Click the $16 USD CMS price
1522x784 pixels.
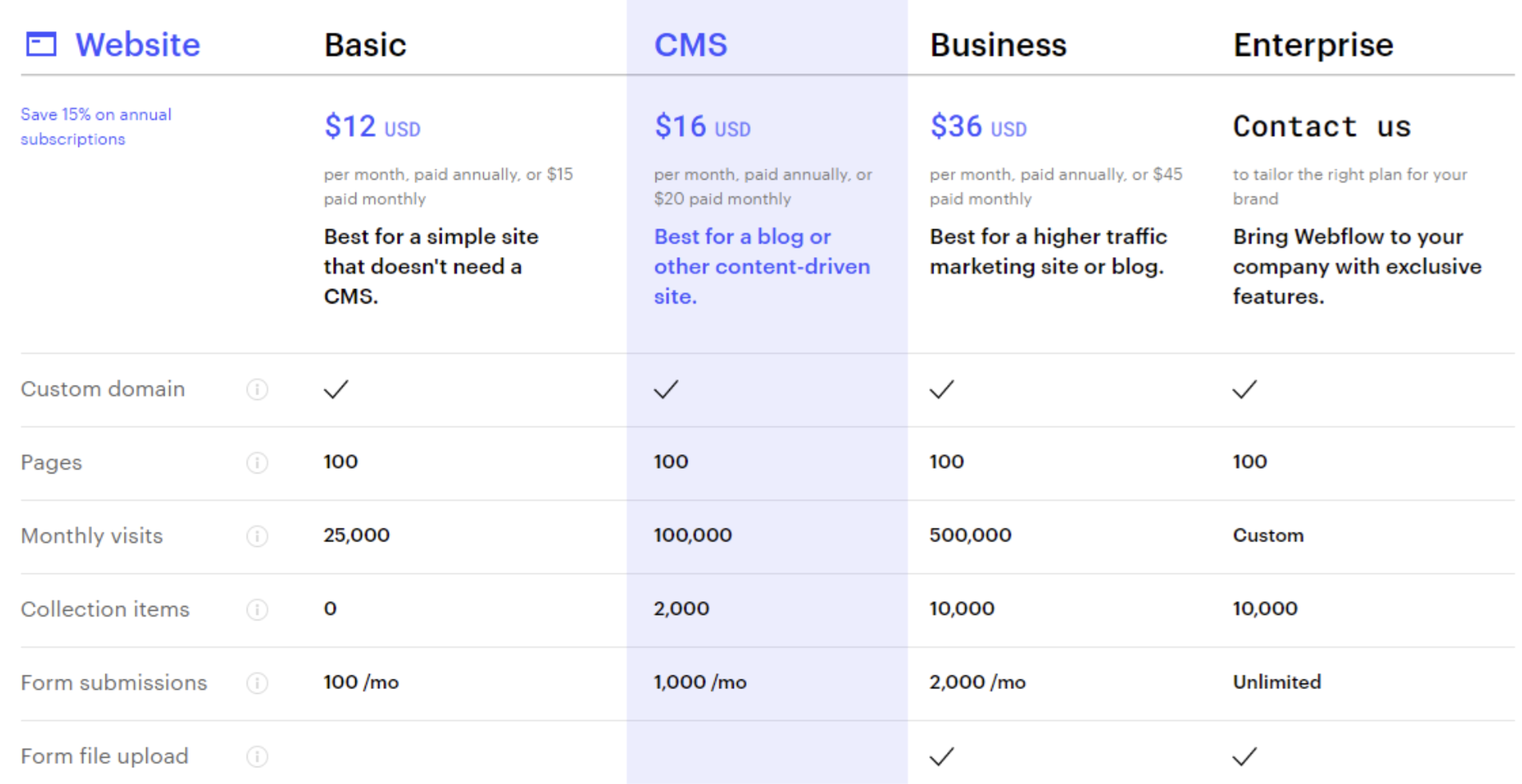(x=702, y=127)
